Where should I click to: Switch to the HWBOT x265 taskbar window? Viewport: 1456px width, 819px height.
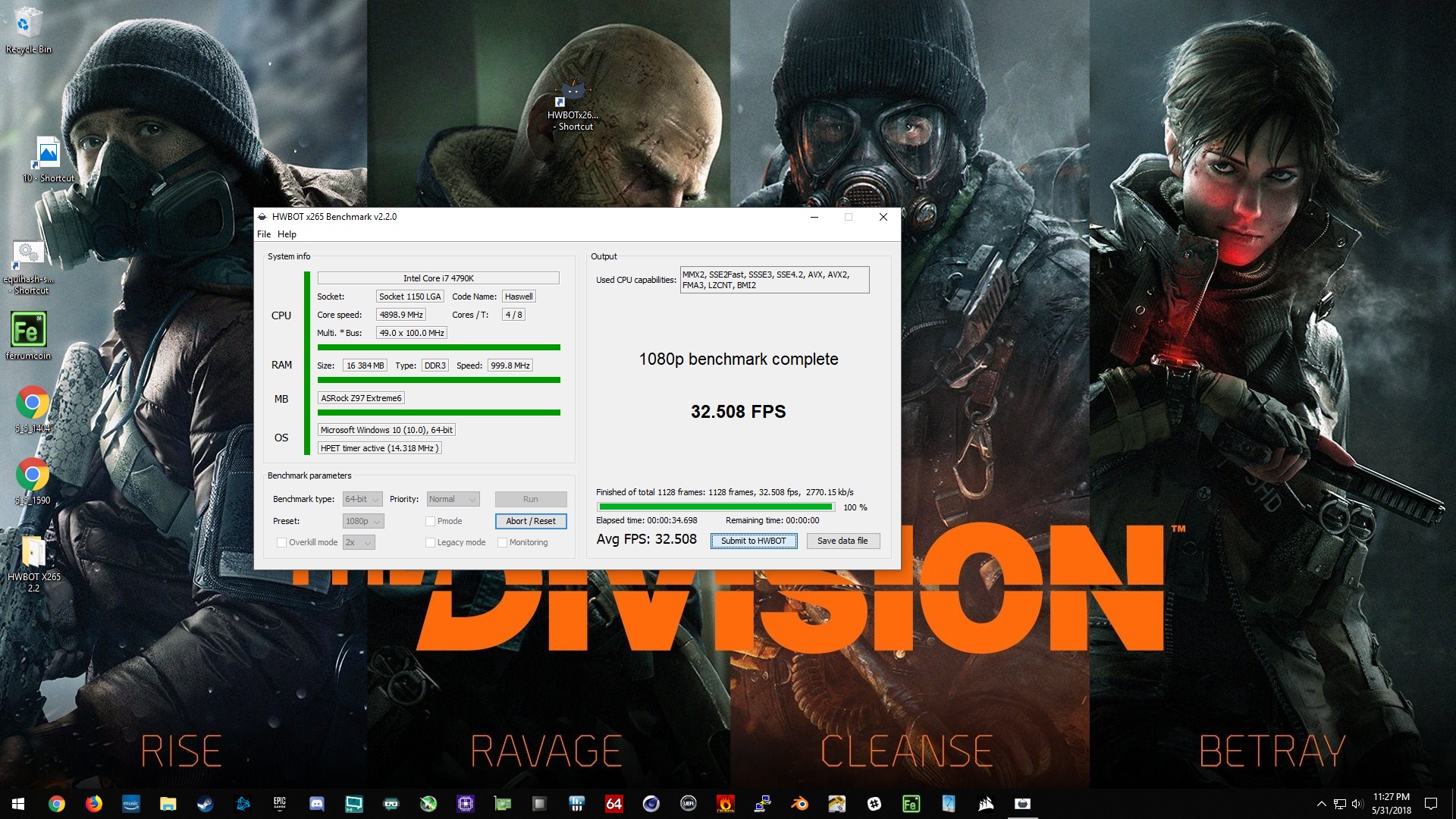click(x=1022, y=804)
